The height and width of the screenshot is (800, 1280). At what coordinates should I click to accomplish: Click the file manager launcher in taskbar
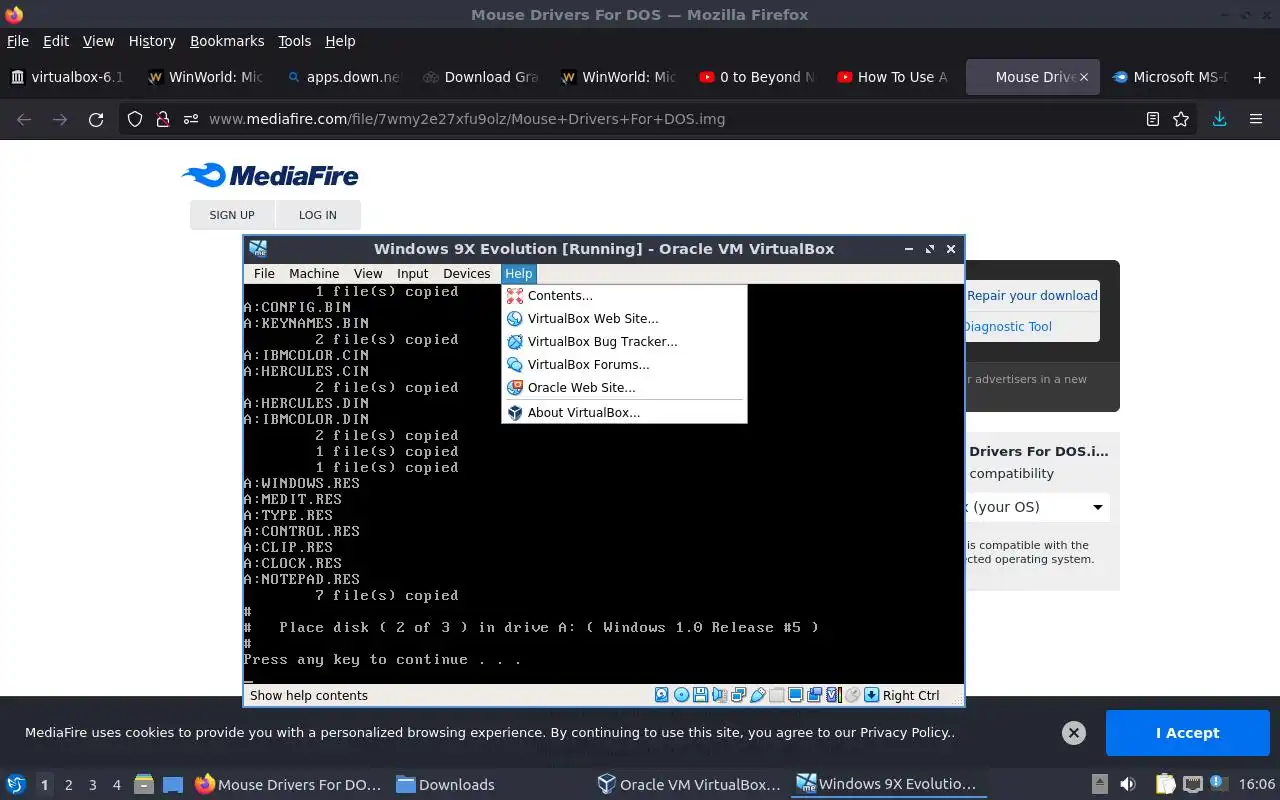coord(143,784)
